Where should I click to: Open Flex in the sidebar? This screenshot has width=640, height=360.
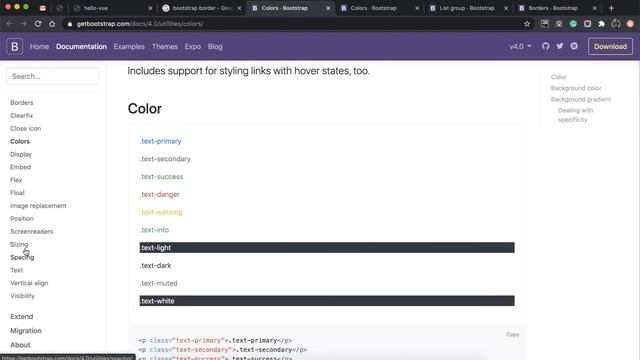click(16, 180)
